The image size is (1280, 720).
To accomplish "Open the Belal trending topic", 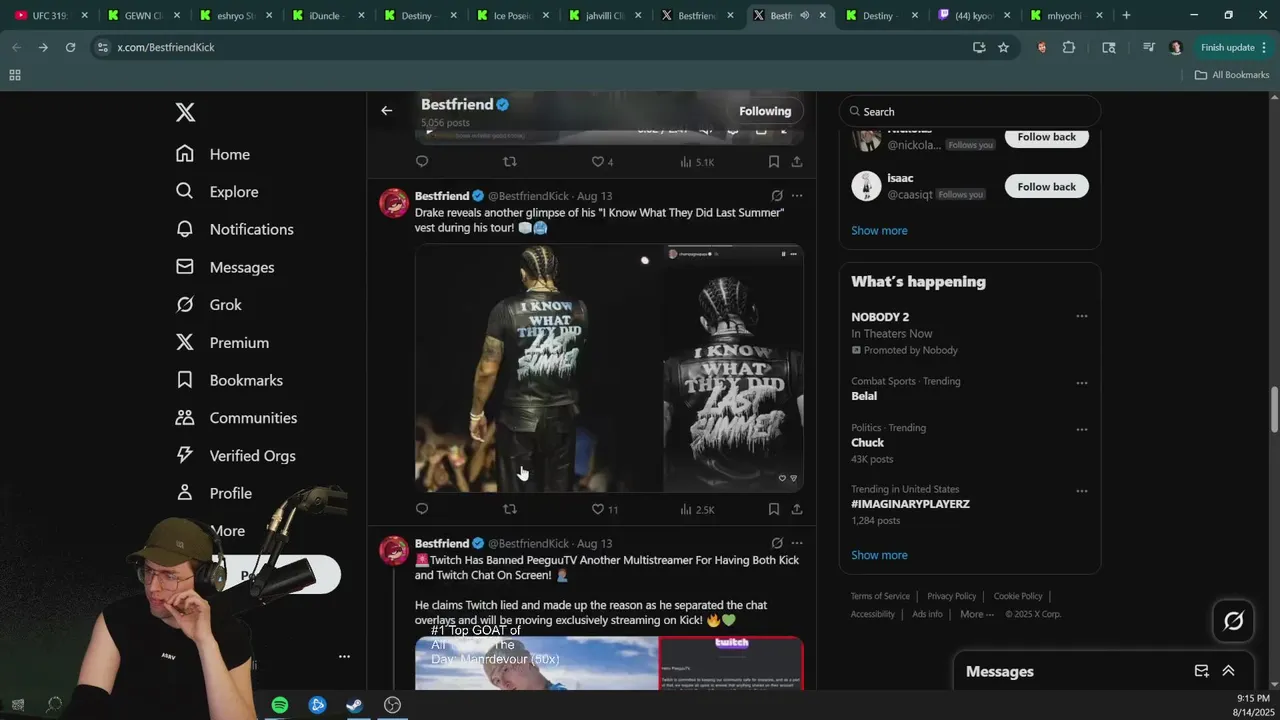I will click(x=864, y=396).
